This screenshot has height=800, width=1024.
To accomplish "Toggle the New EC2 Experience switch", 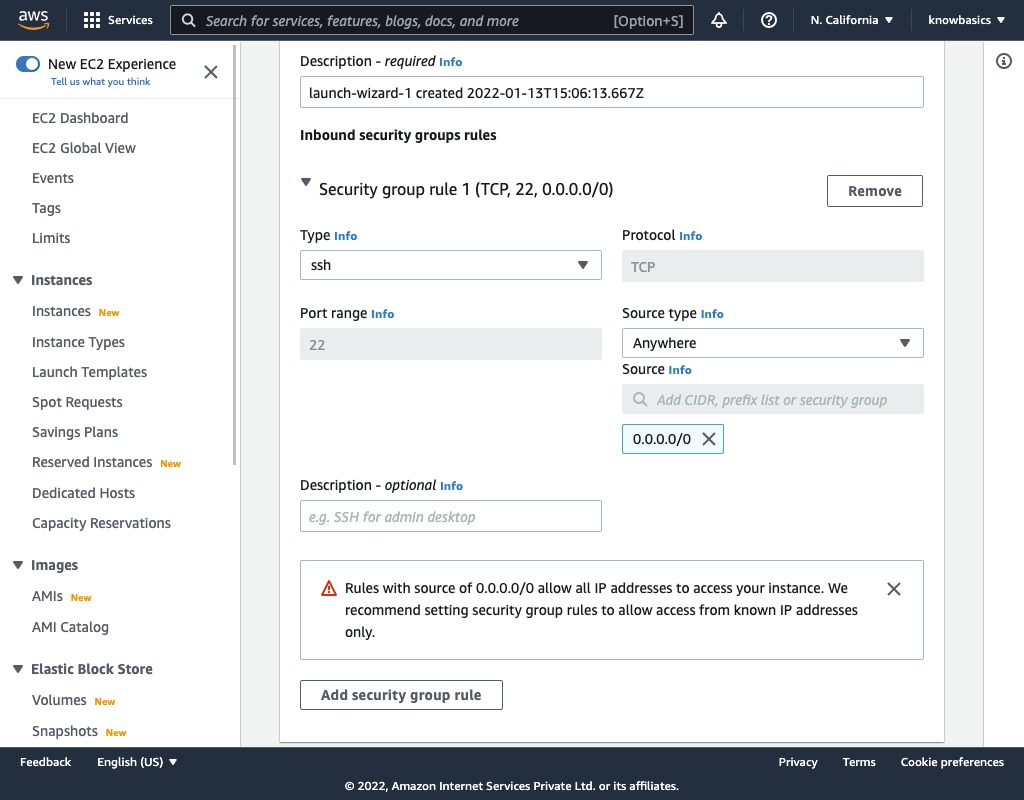I will 28,63.
